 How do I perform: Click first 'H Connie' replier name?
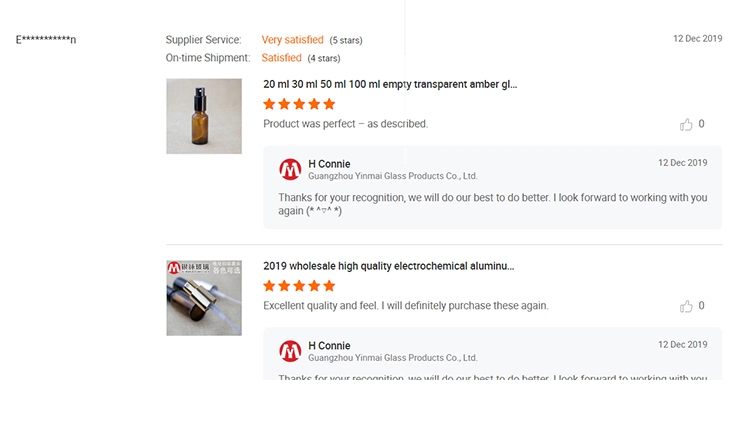tap(329, 164)
